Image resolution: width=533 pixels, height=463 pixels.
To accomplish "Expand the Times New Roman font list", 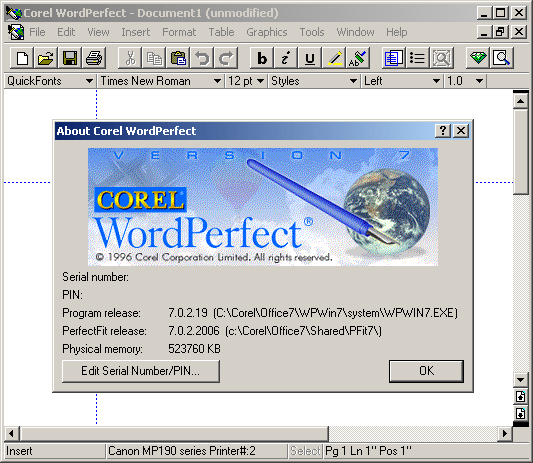I will 160,81.
